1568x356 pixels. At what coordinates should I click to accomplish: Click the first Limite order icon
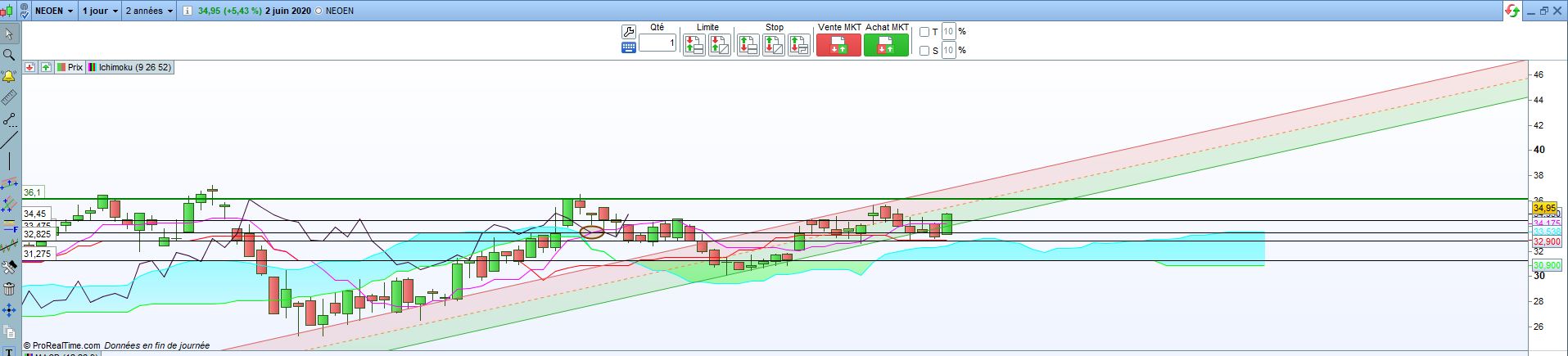[694, 45]
